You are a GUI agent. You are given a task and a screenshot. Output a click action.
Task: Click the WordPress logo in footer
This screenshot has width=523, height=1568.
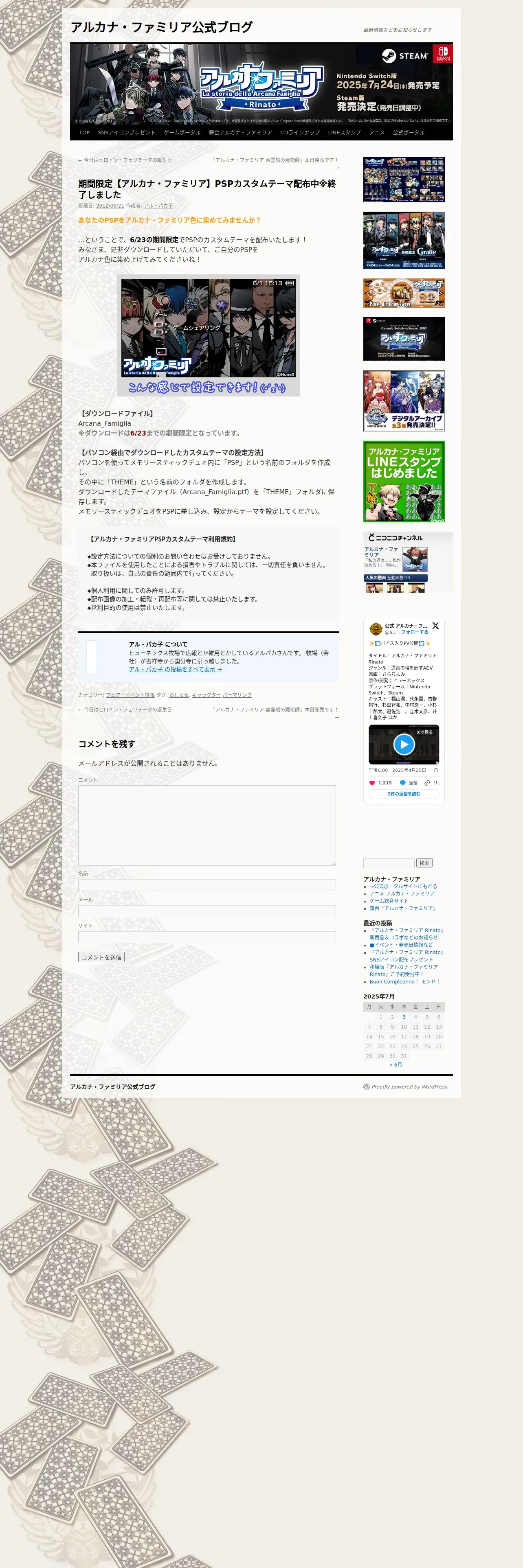point(367,1086)
